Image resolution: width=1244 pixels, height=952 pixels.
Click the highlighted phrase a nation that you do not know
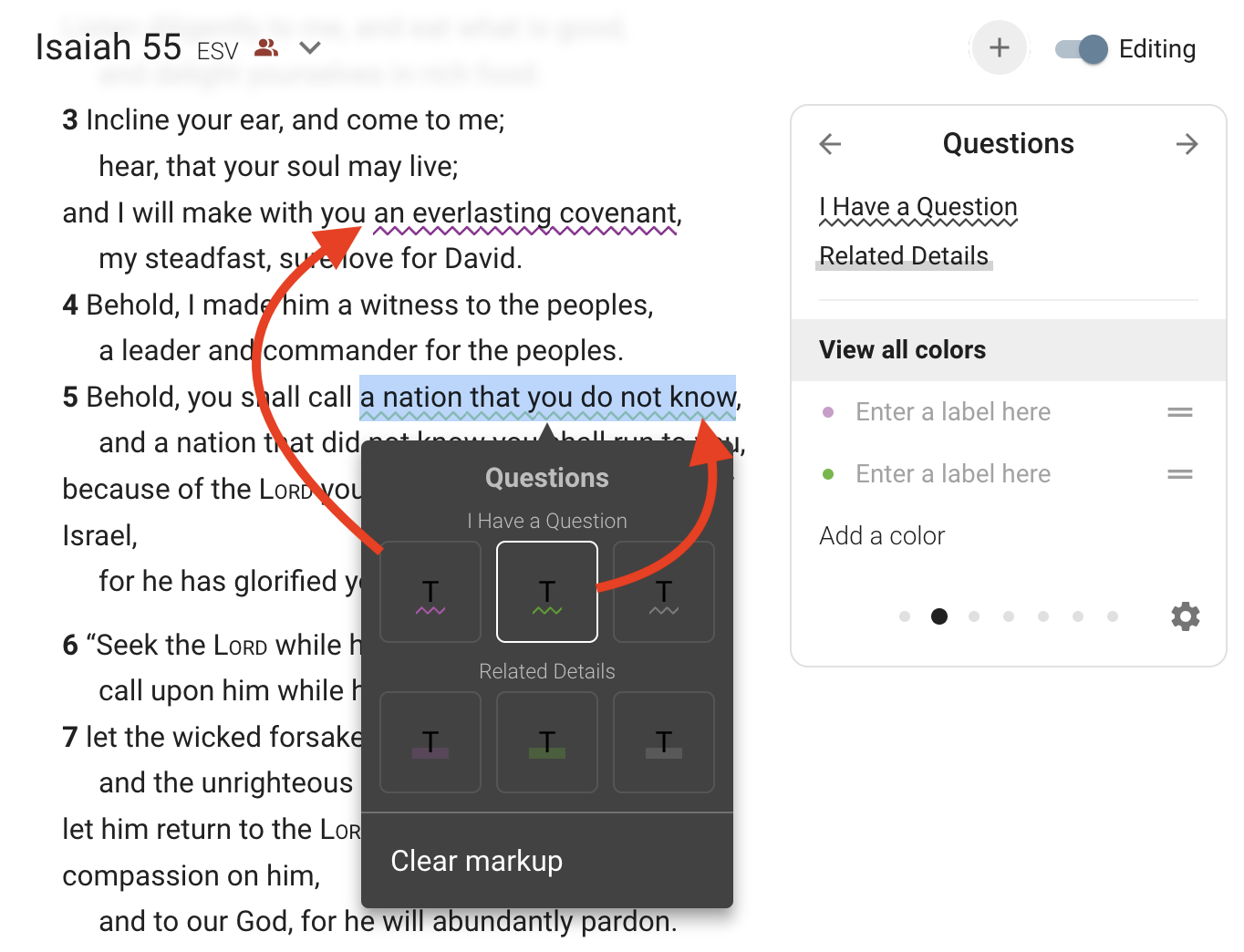547,398
